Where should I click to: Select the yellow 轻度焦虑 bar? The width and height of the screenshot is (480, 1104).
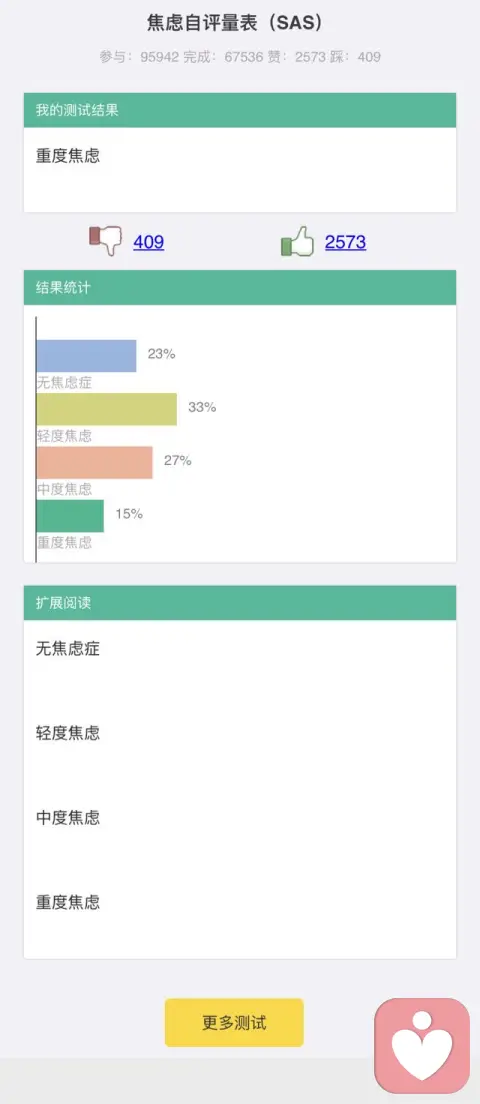coord(107,409)
